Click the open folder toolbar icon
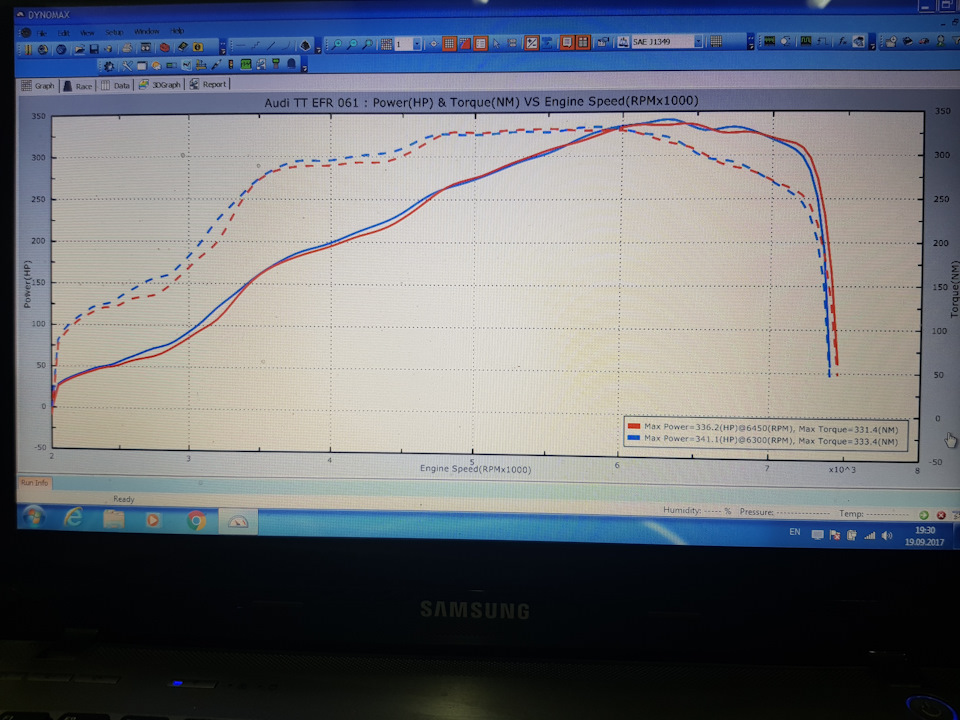Viewport: 960px width, 720px height. 79,49
